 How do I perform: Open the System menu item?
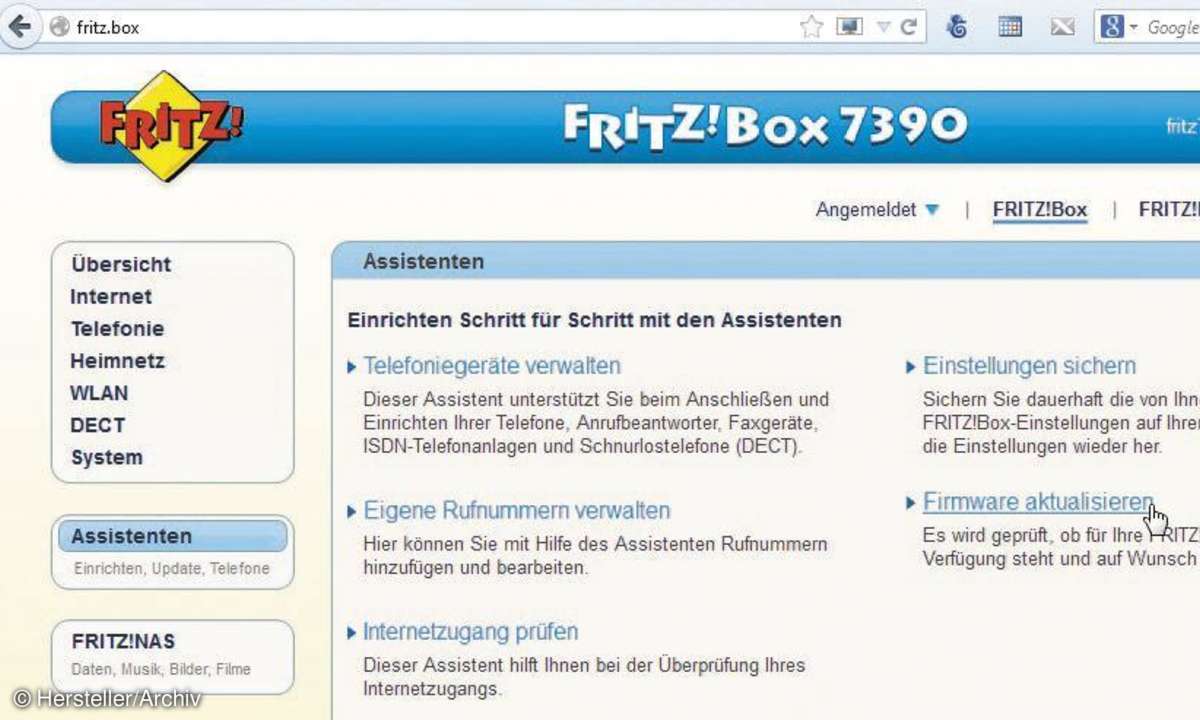pyautogui.click(x=106, y=457)
